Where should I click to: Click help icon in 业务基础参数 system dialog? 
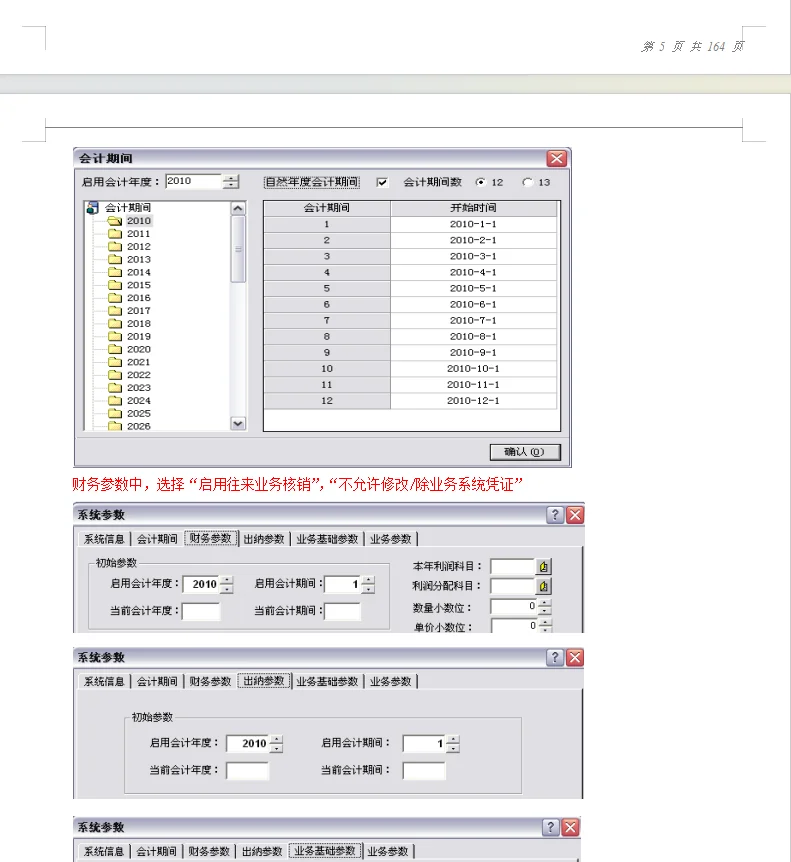(x=551, y=827)
